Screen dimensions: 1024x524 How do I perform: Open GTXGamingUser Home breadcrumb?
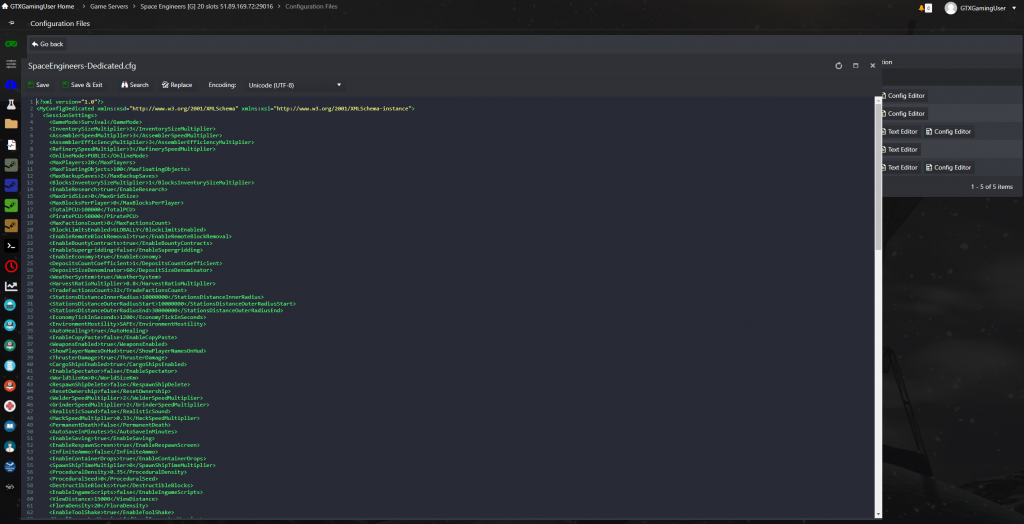pyautogui.click(x=40, y=7)
